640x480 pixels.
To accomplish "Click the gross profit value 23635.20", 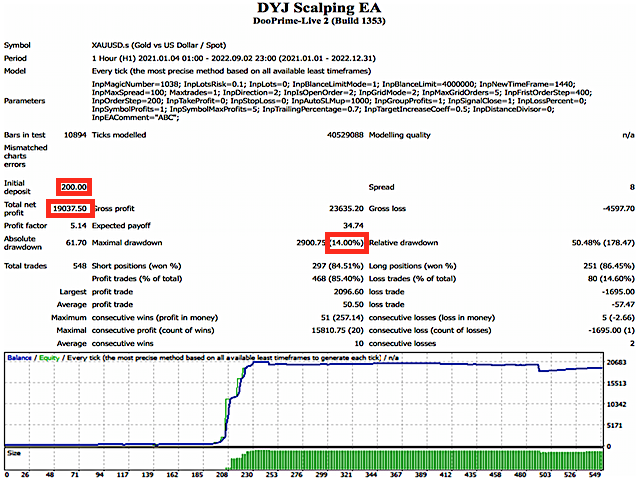I will (x=346, y=209).
